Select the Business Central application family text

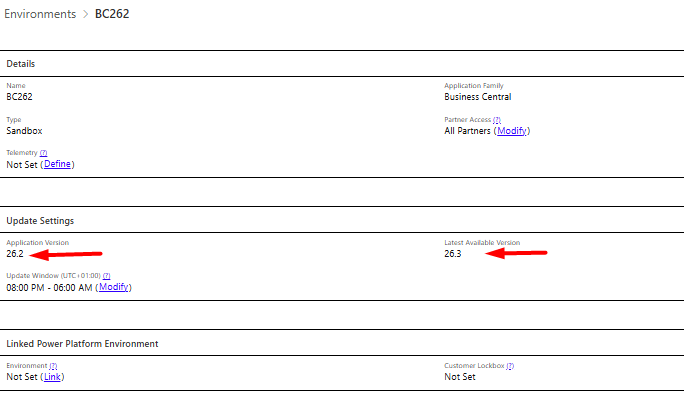(x=477, y=97)
